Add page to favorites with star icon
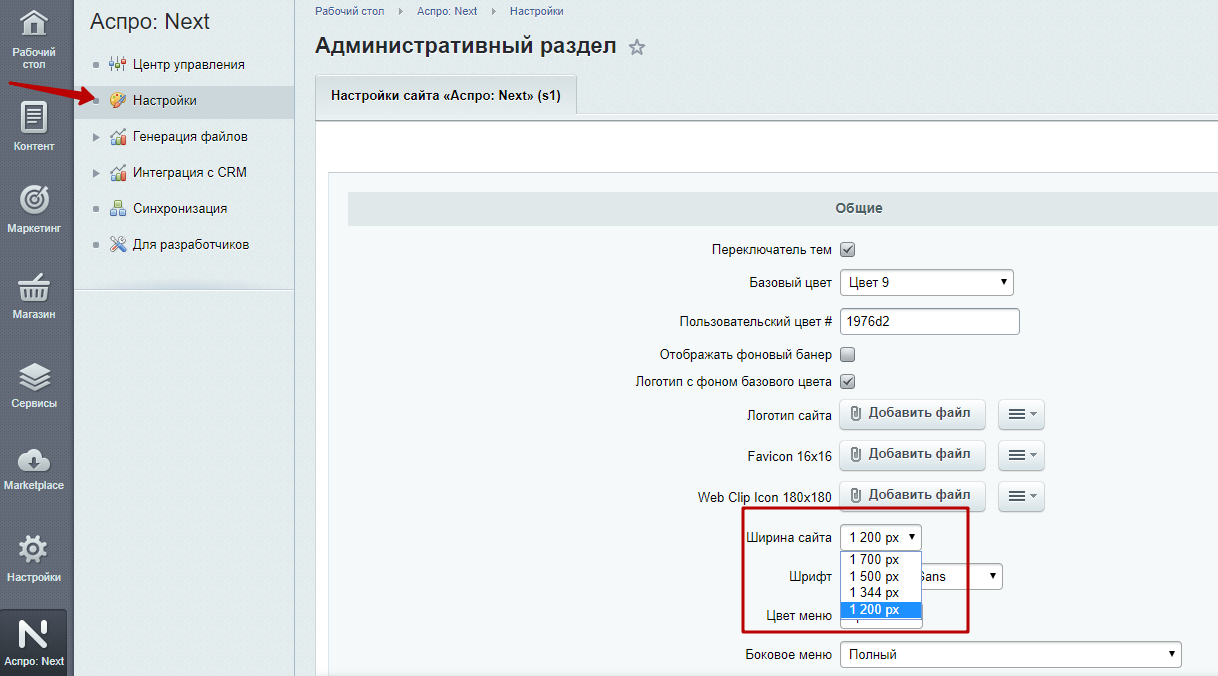1218x676 pixels. pos(637,47)
